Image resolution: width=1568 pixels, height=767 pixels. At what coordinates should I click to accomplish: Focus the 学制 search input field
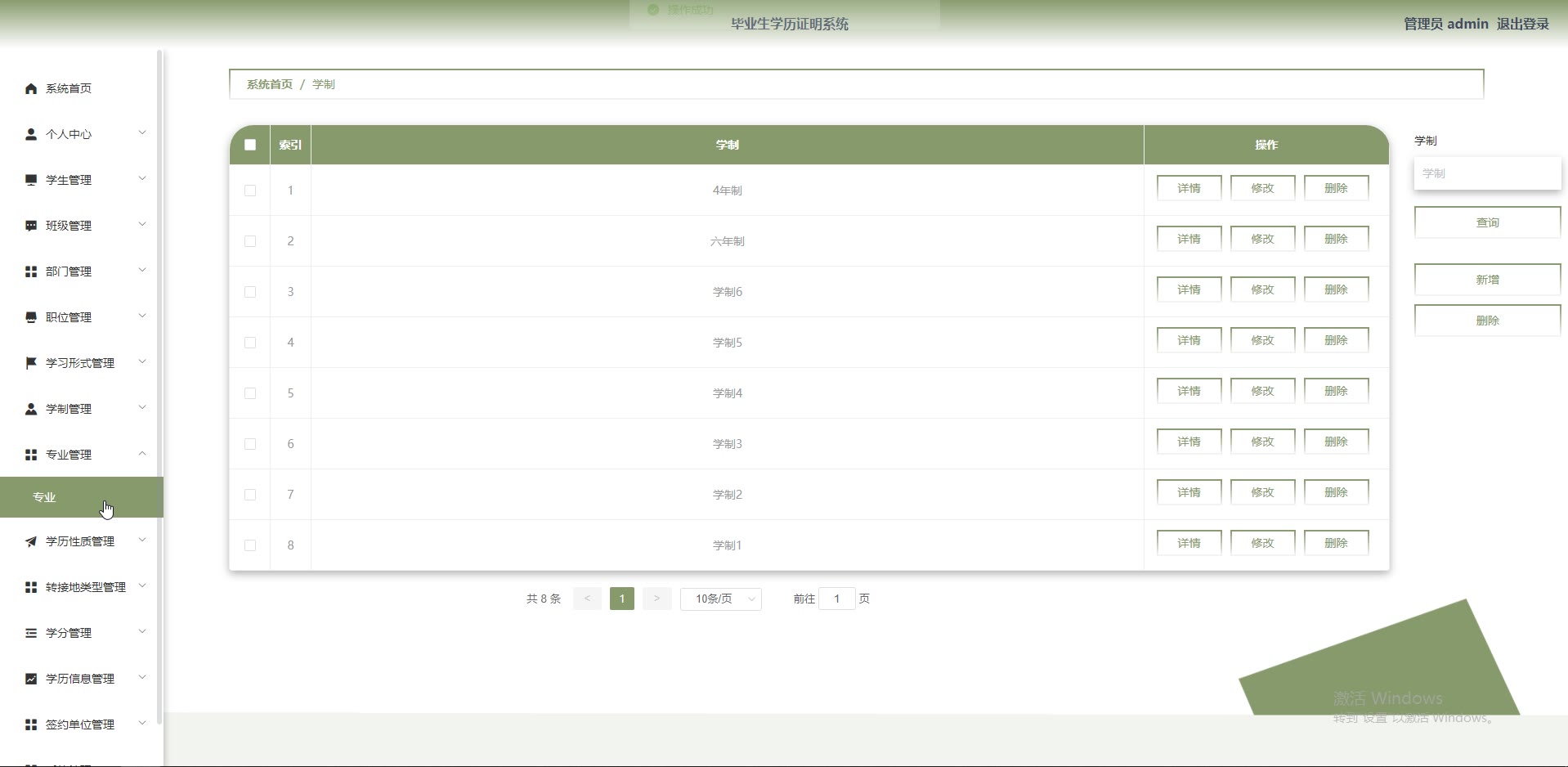[1487, 173]
